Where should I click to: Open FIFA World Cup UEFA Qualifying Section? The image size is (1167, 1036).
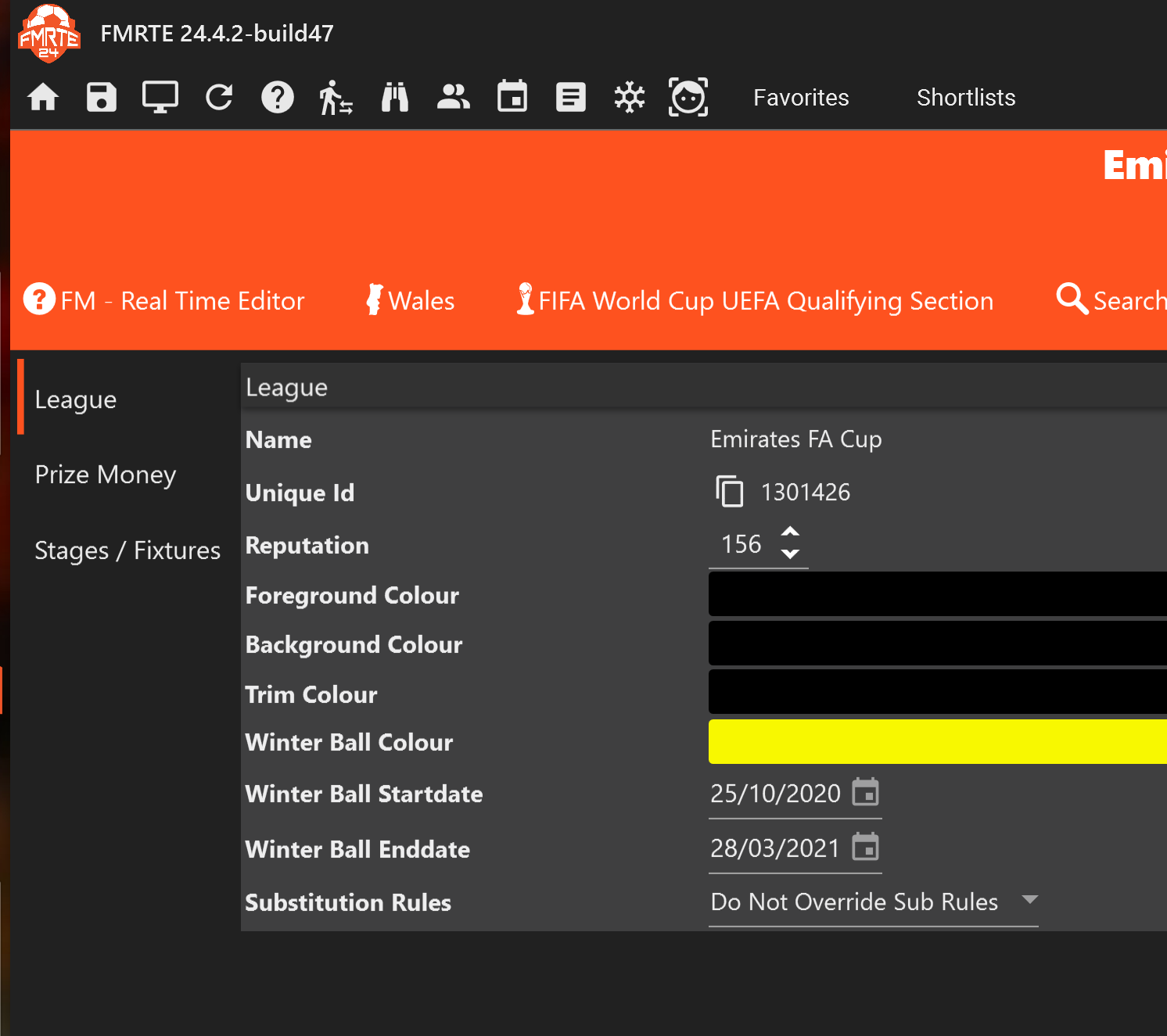click(x=755, y=300)
